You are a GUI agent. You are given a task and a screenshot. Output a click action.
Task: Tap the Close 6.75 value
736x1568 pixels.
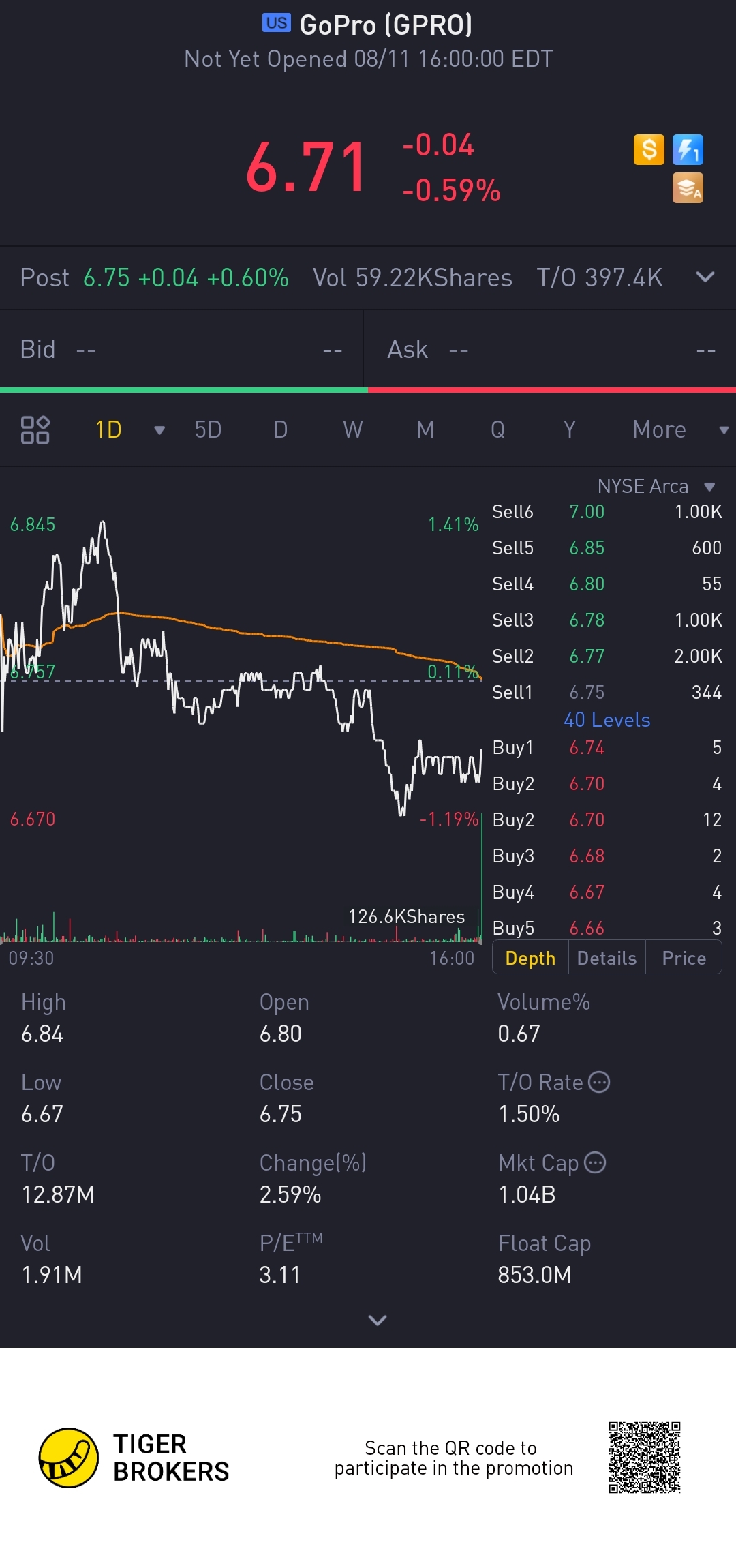[x=281, y=1114]
